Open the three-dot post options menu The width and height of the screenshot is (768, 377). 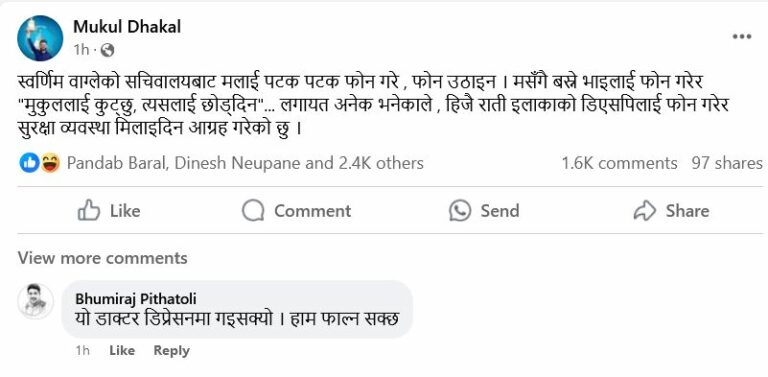coord(742,37)
